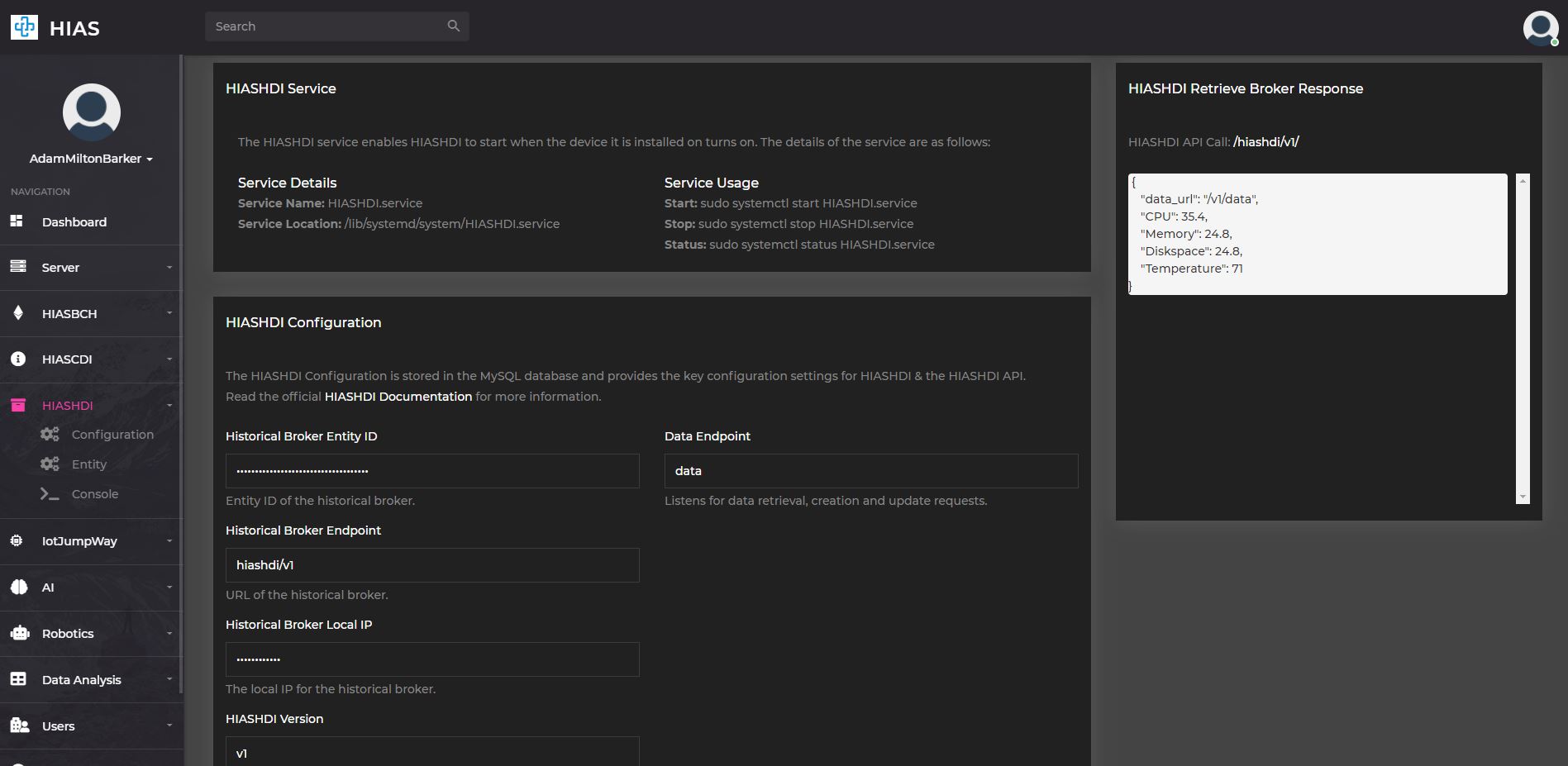The width and height of the screenshot is (1568, 766).
Task: Click the Configuration gears icon
Action: click(x=50, y=434)
